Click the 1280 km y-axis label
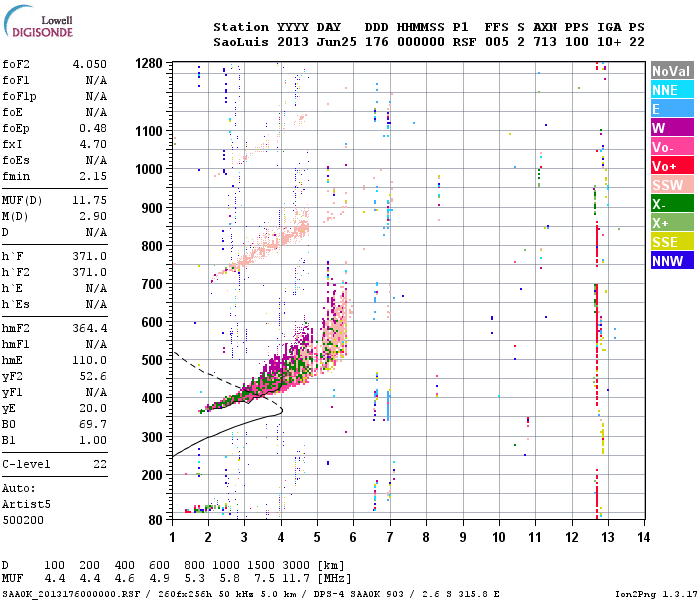700x600 pixels. 149,63
